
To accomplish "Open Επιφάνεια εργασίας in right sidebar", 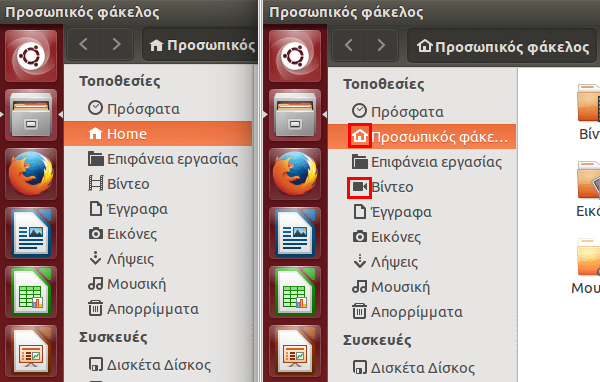I will point(422,162).
